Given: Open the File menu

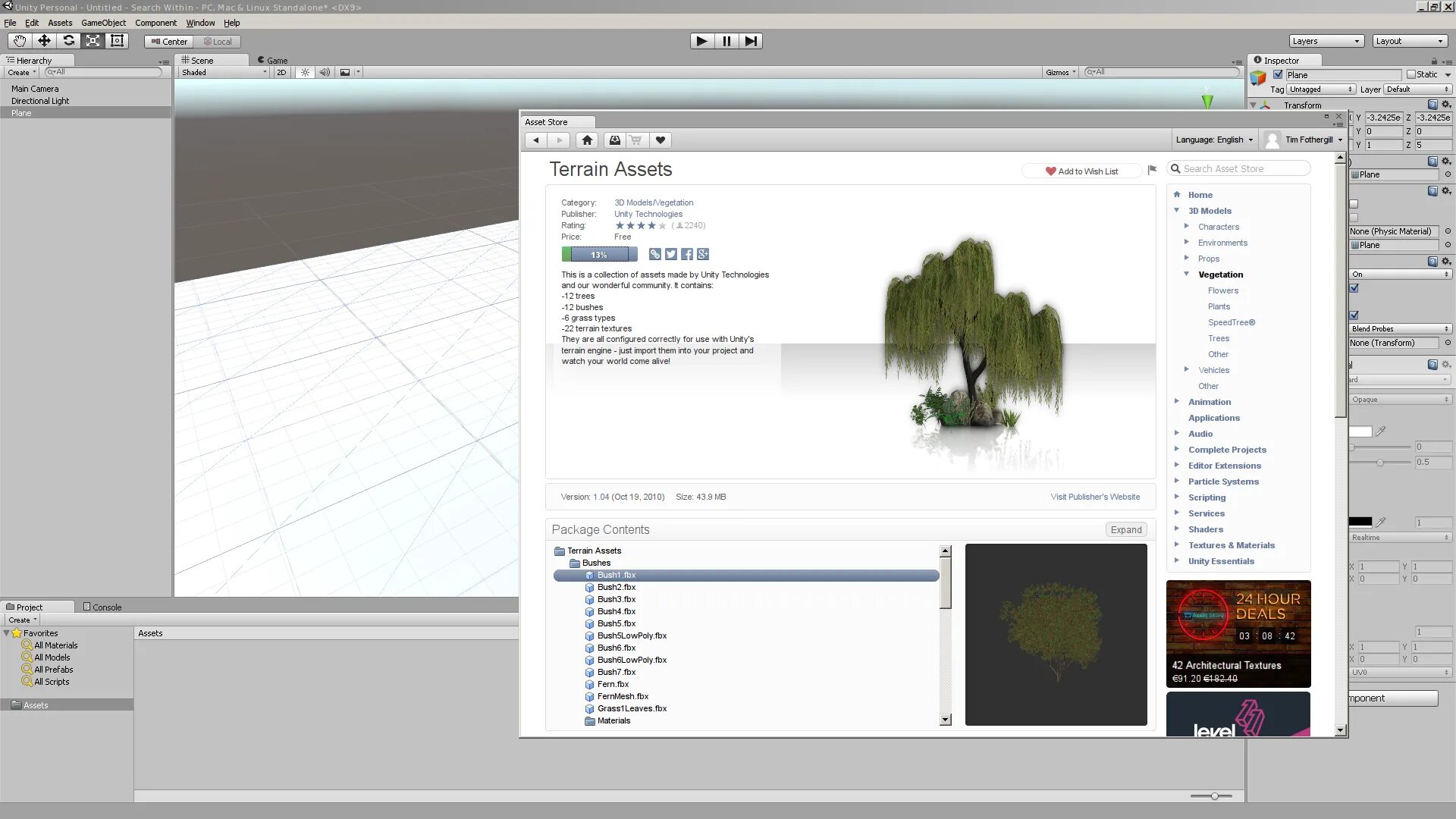Looking at the screenshot, I should (10, 23).
